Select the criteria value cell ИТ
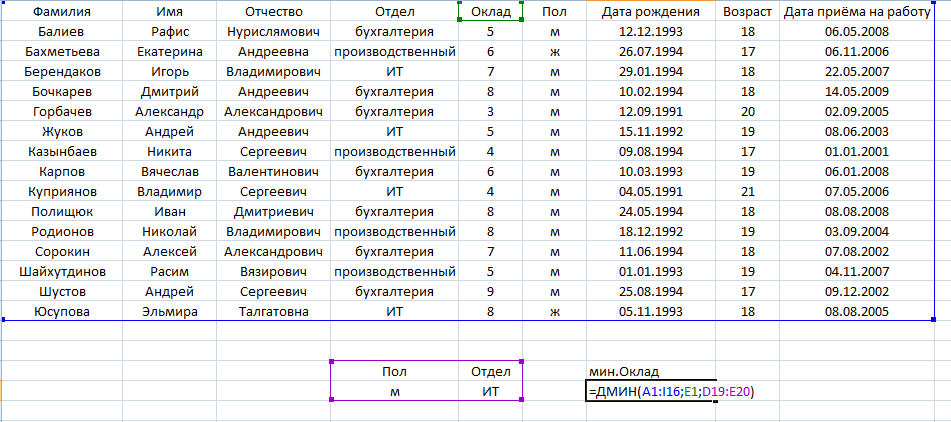This screenshot has height=422, width=951. tap(490, 391)
